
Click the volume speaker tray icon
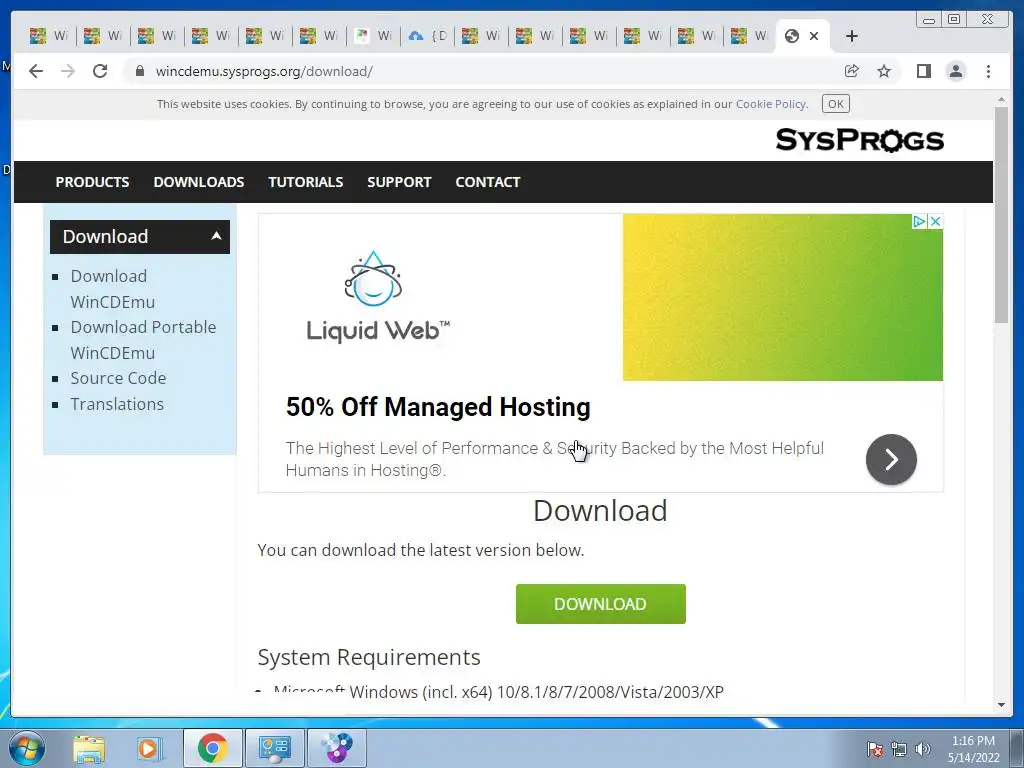[x=923, y=749]
